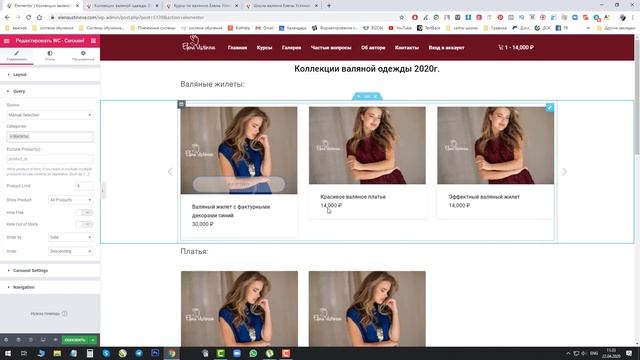Screen dimensions: 640x360
Task: Open the Elementor widgets grid panel
Action: click(93, 41)
